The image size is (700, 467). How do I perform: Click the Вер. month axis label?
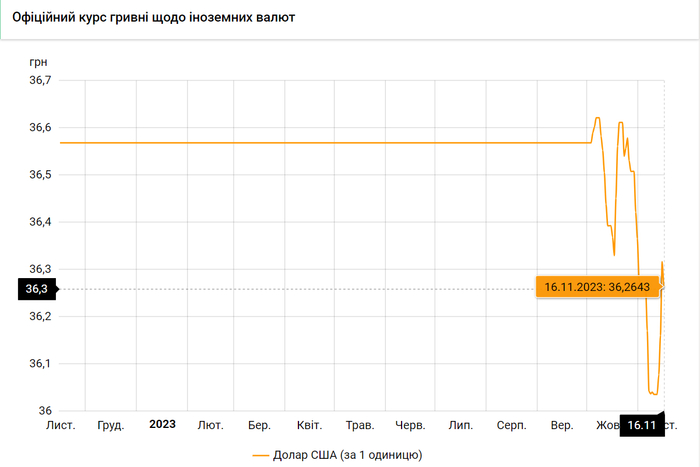pos(561,425)
